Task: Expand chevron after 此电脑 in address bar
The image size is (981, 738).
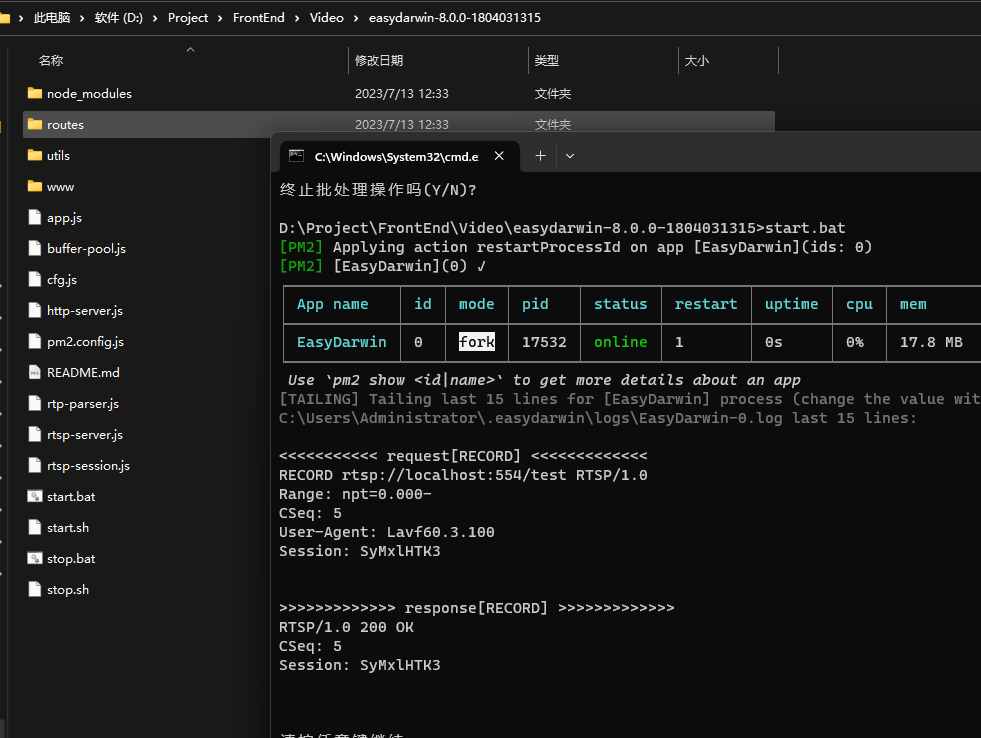Action: [82, 18]
